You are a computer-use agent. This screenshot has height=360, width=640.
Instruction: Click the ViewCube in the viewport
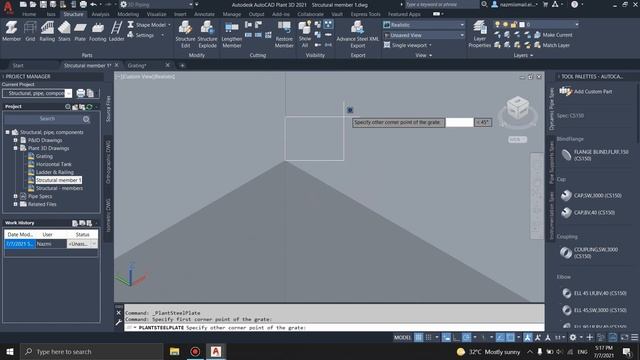[x=518, y=108]
